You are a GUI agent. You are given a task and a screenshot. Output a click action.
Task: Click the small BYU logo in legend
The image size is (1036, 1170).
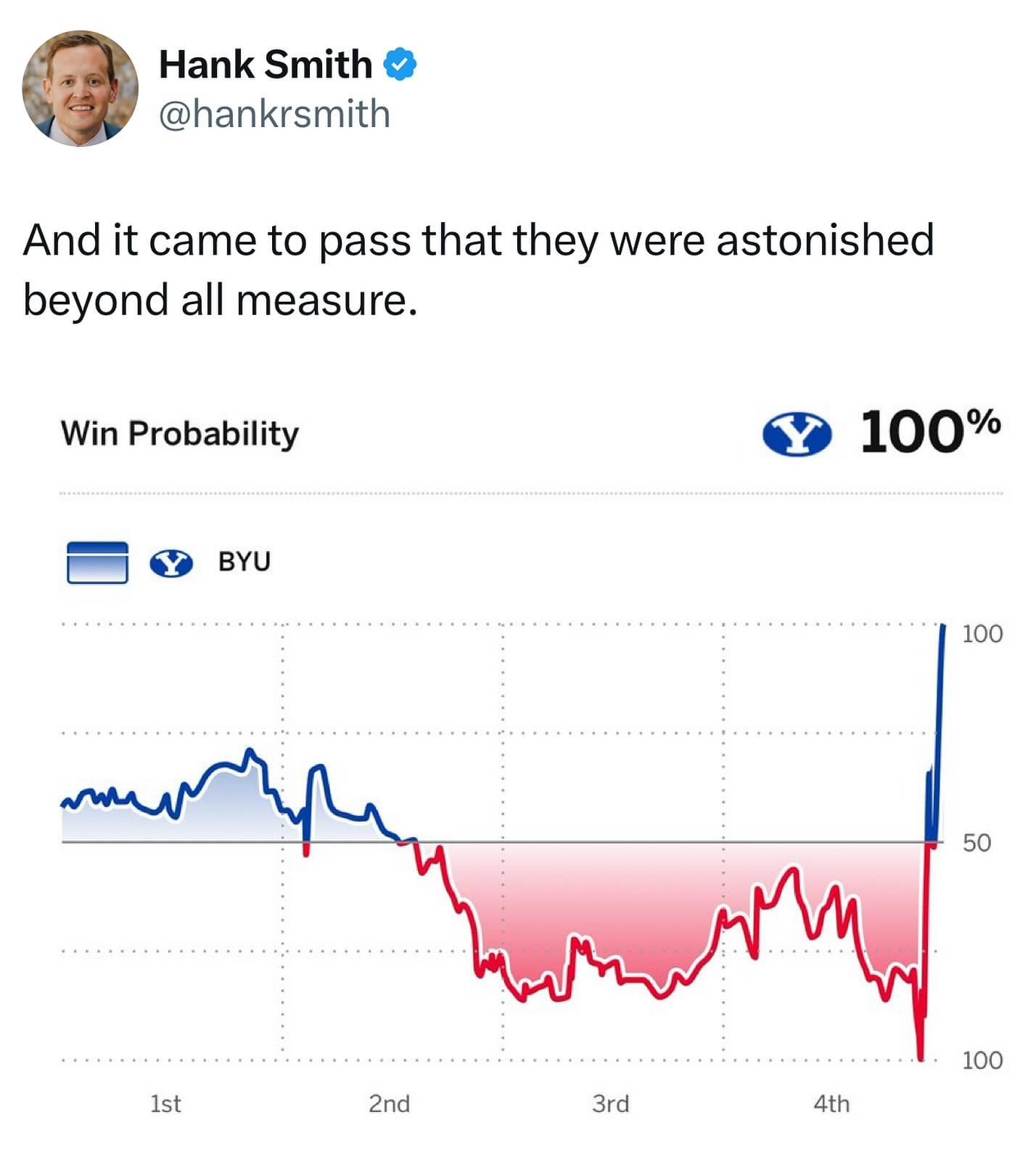point(171,562)
